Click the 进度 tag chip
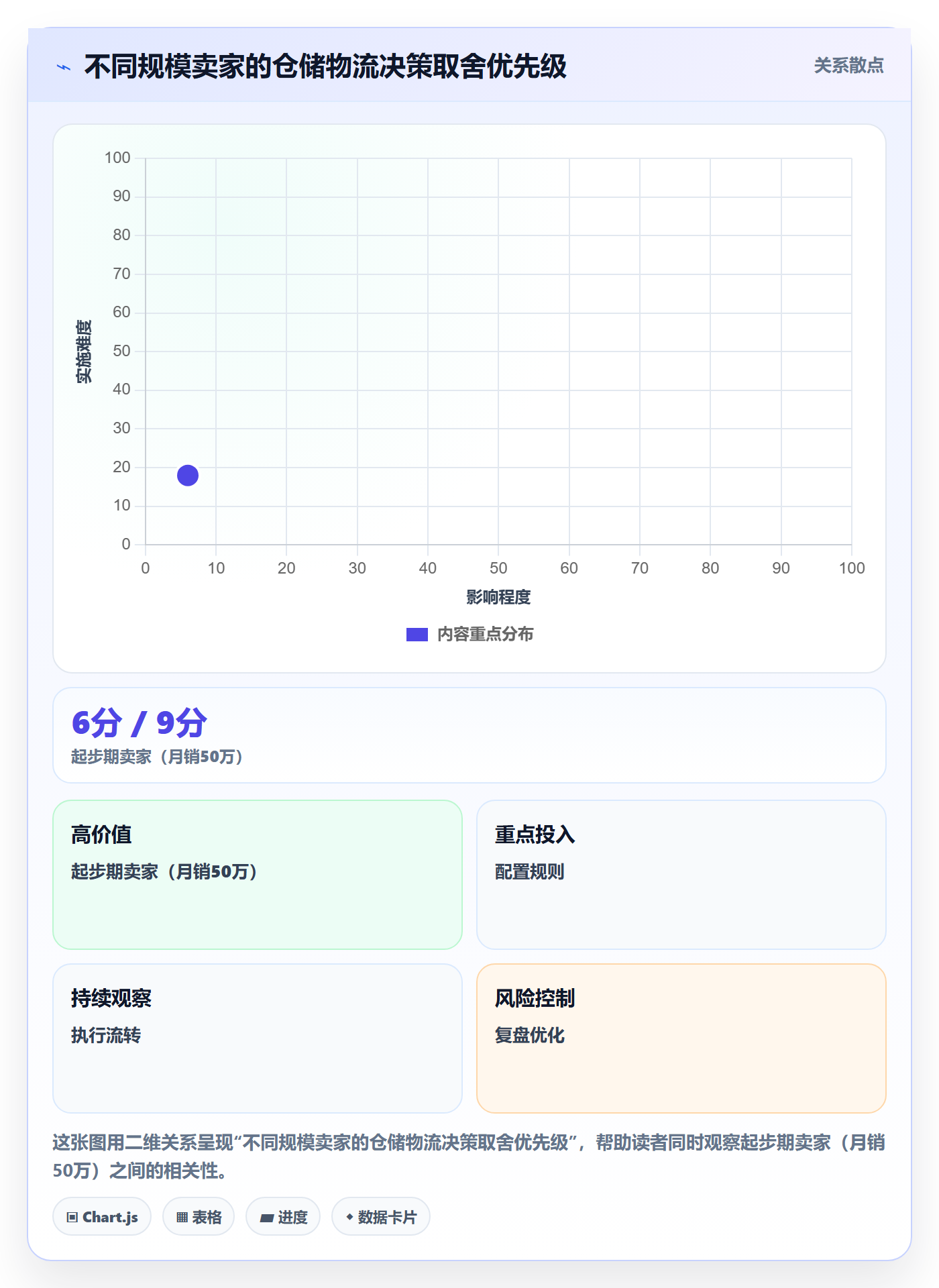 point(283,1216)
